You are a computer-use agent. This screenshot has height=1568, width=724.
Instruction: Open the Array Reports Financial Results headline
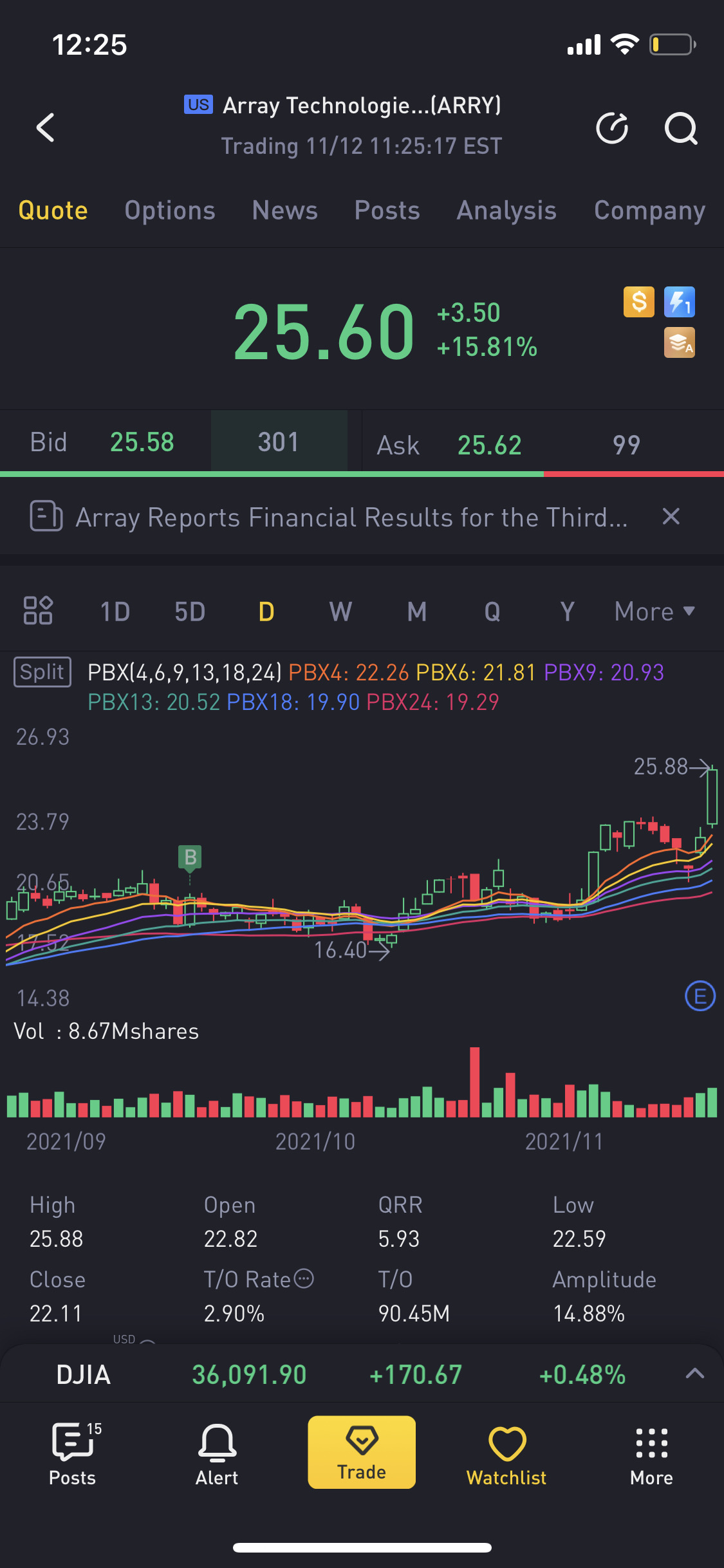click(x=351, y=518)
